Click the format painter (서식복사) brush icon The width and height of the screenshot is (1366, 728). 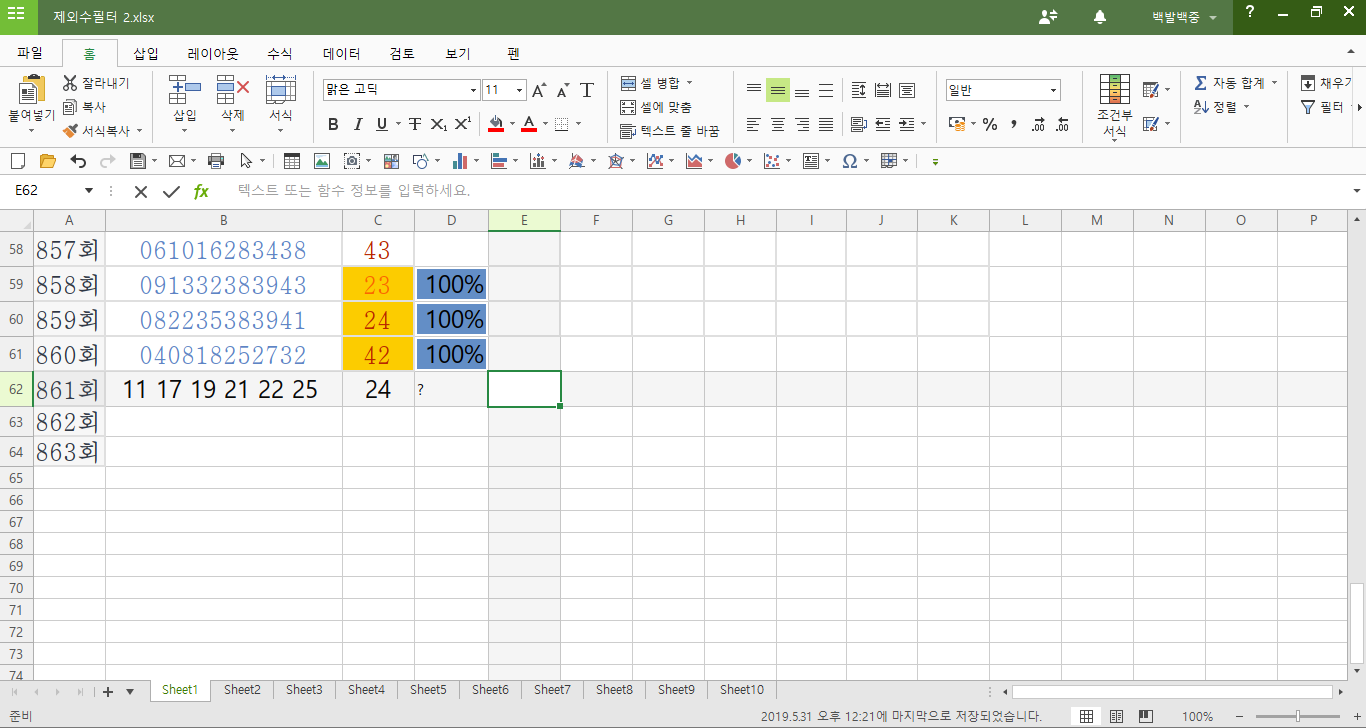pyautogui.click(x=70, y=130)
